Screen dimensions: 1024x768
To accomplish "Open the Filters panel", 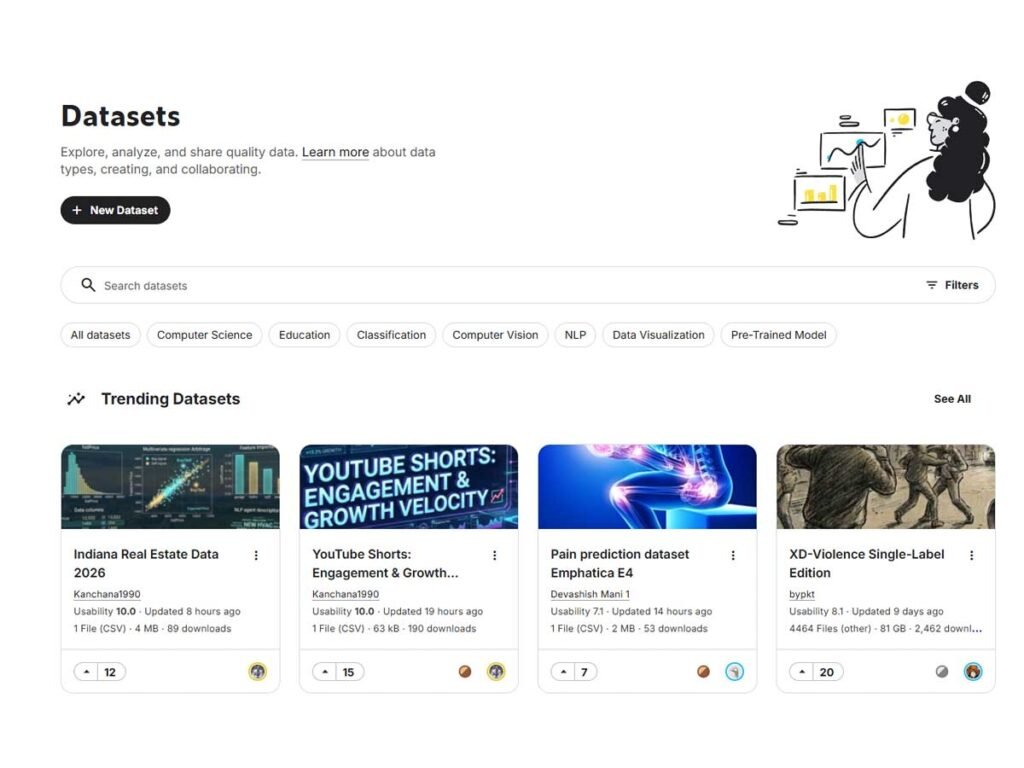I will click(x=951, y=285).
